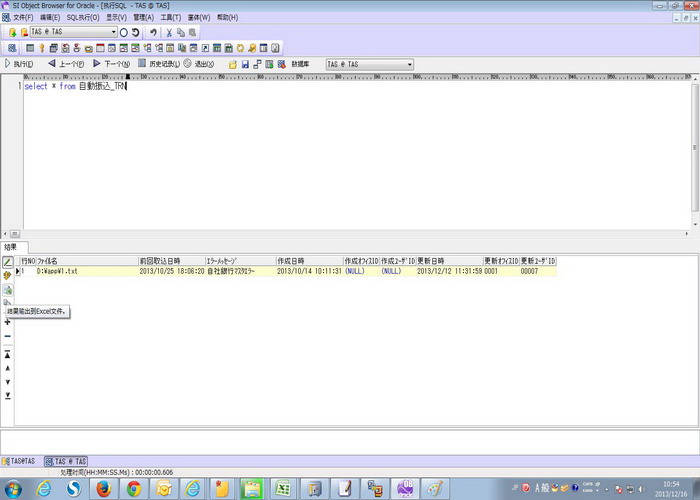The width and height of the screenshot is (700, 500).
Task: Jump to last record with bottom arrow icon
Action: pyautogui.click(x=8, y=396)
